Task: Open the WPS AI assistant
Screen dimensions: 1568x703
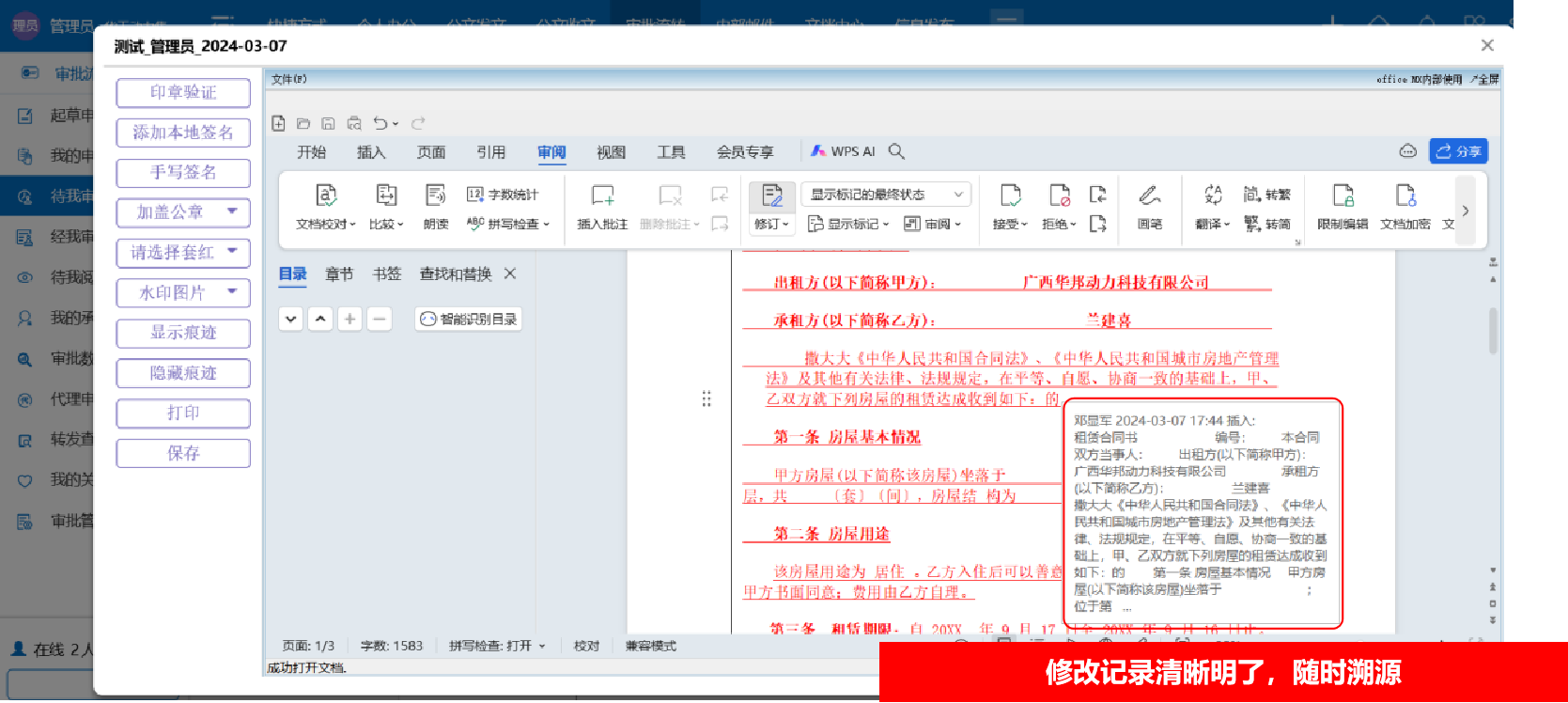Action: click(843, 151)
